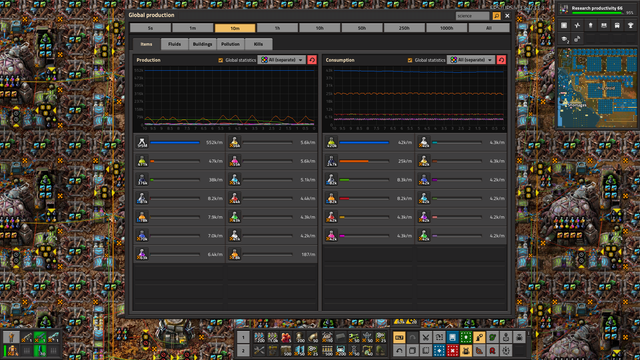The image size is (640, 360).
Task: Click the 8.3k/m consumption science pack icon
Action: [331, 180]
